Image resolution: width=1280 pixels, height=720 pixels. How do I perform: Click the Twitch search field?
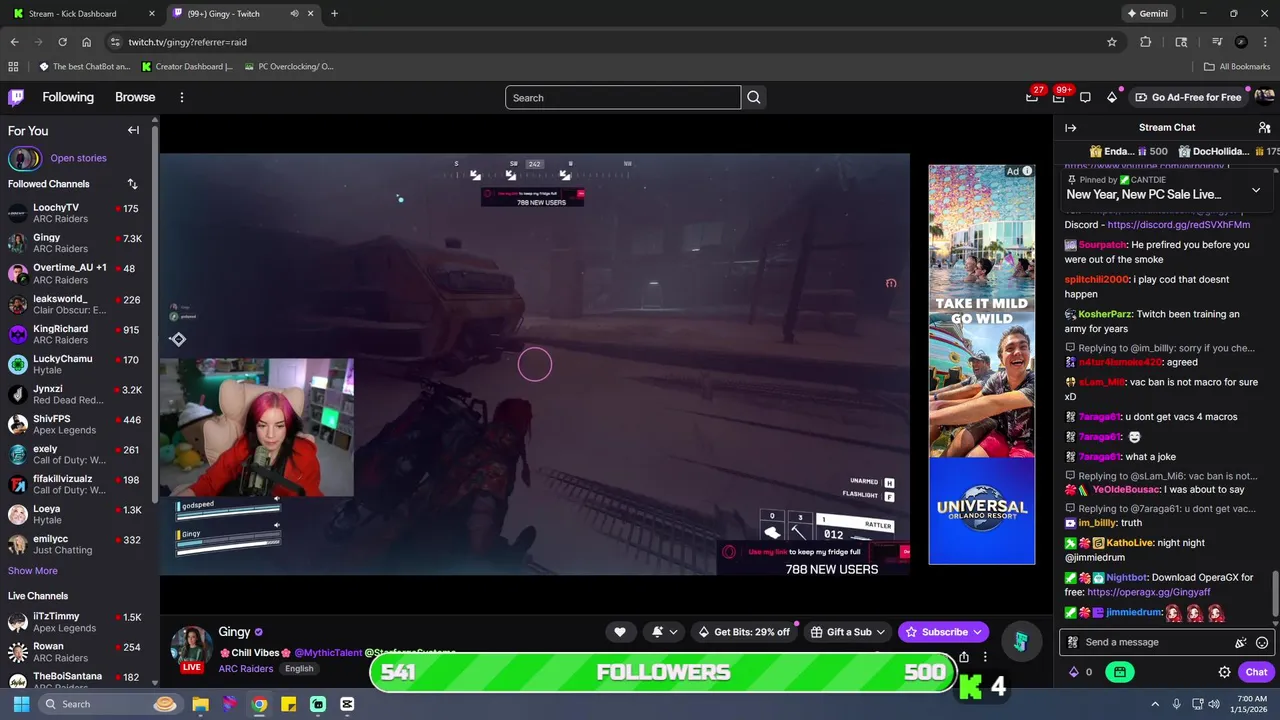tap(623, 97)
